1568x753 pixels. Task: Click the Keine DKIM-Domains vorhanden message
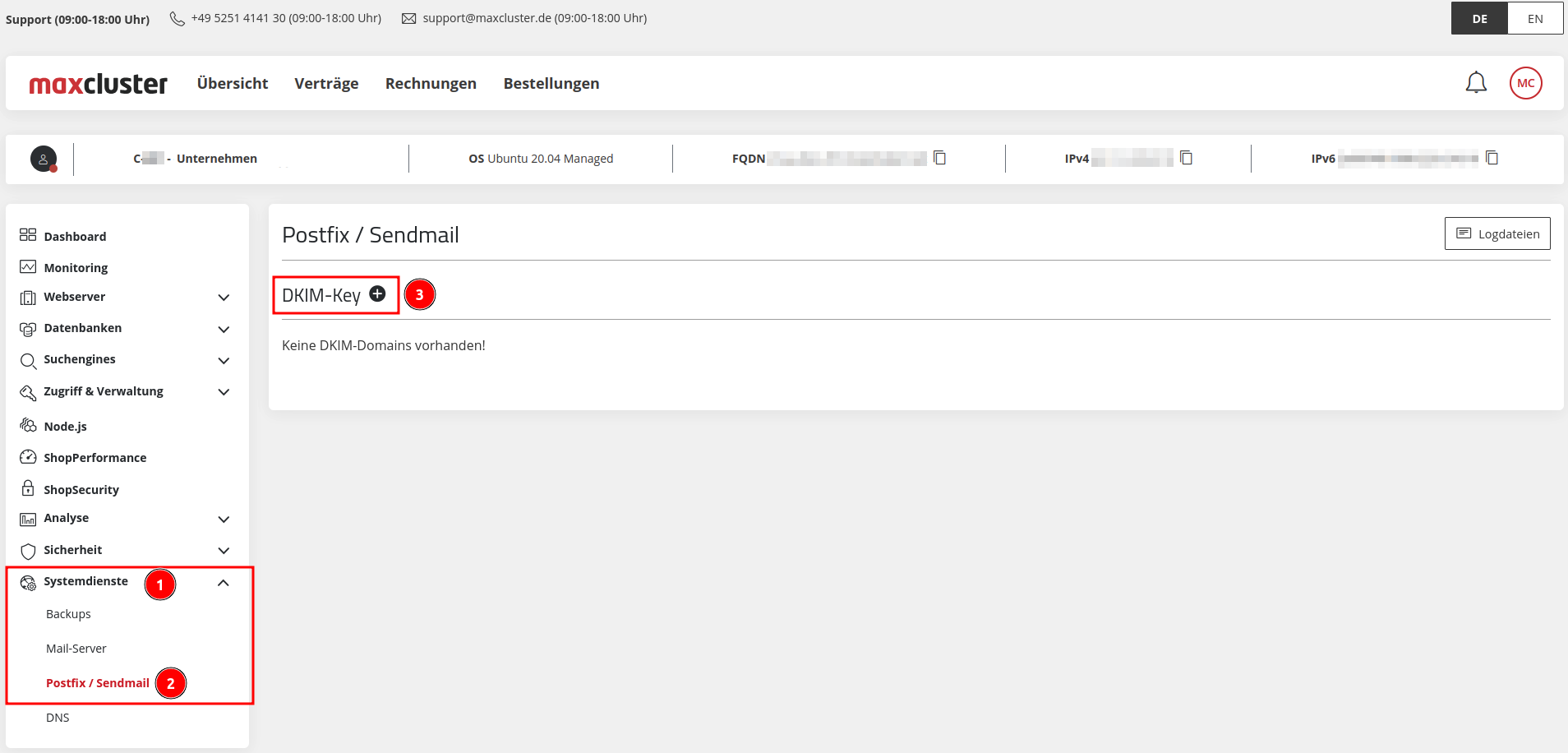(384, 345)
